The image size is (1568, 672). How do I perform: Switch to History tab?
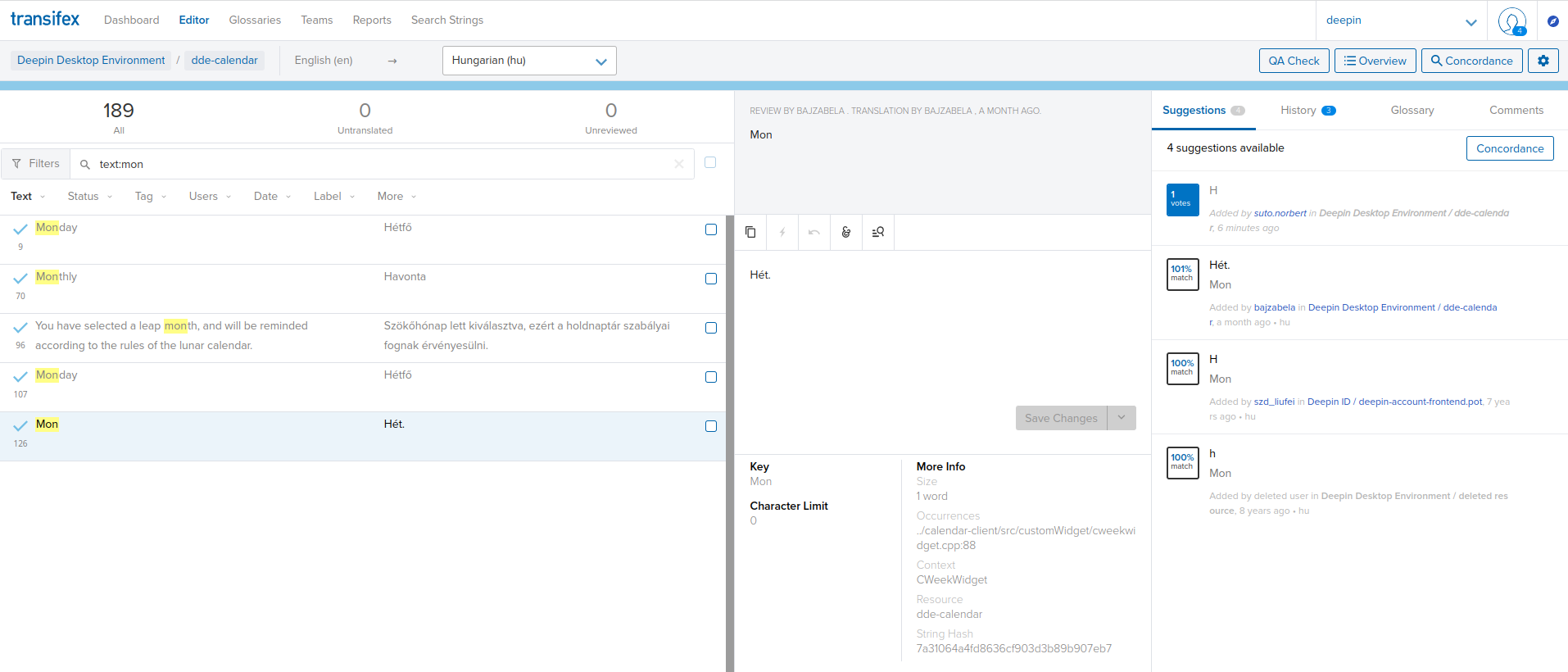[1307, 111]
